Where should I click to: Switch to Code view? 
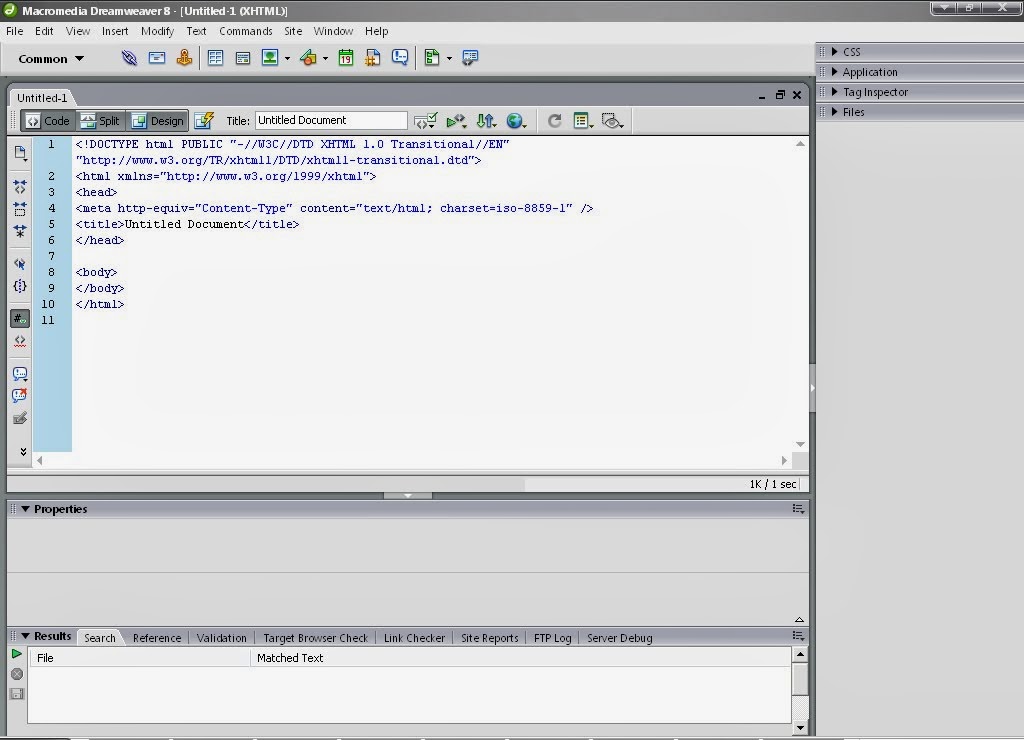[48, 121]
